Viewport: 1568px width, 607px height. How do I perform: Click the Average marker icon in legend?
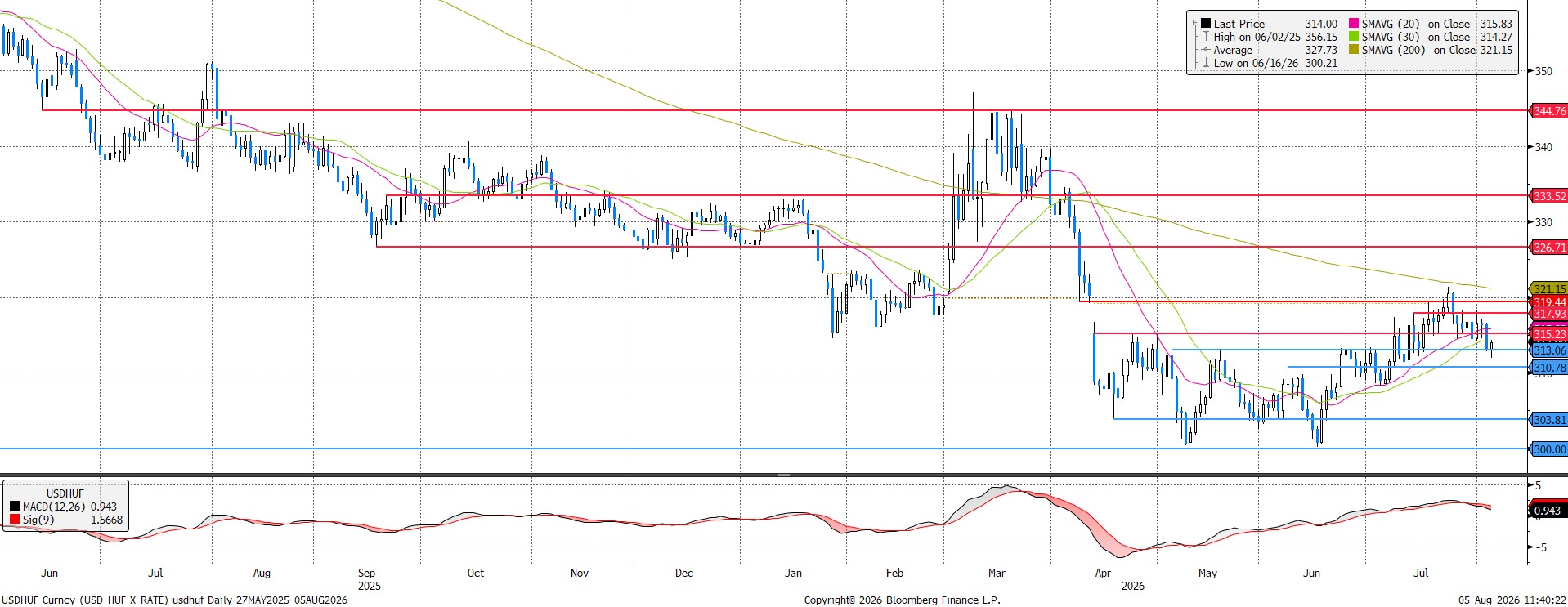1206,49
